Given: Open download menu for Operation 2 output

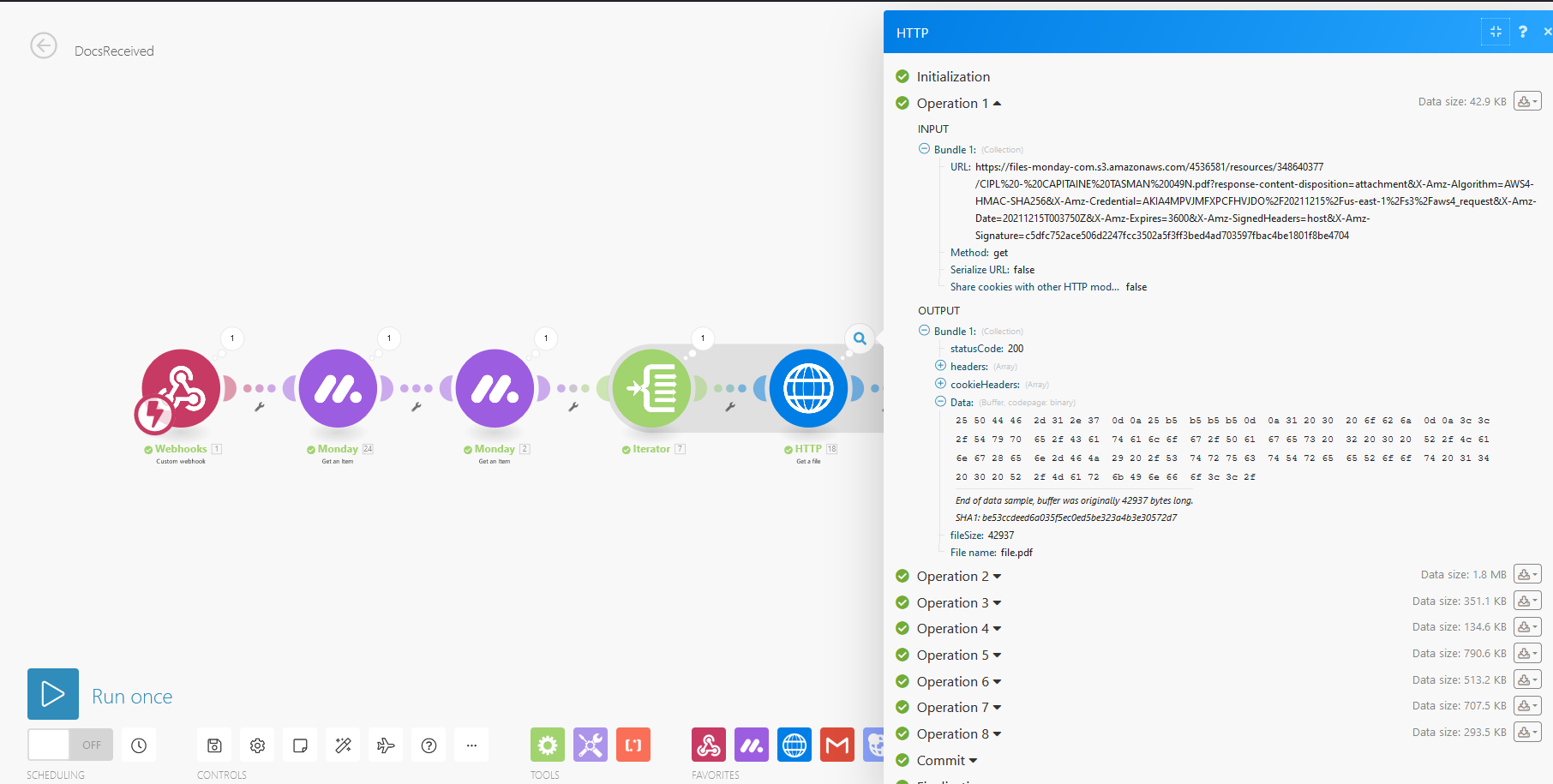Looking at the screenshot, I should [1527, 574].
